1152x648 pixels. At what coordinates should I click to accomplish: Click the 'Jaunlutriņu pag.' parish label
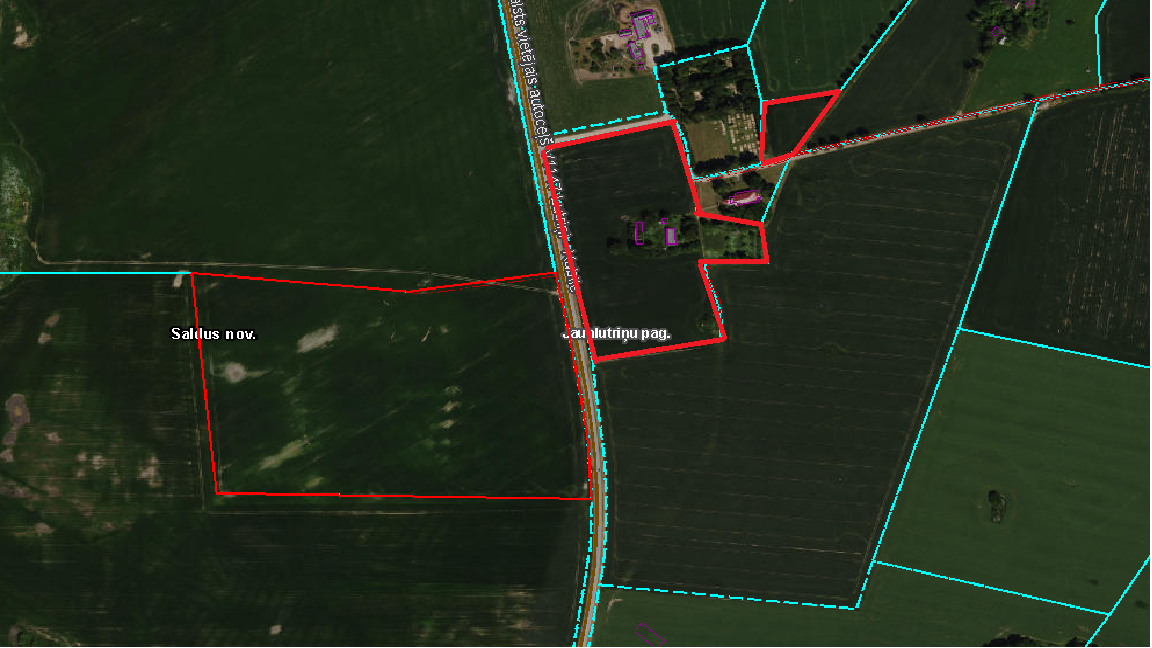point(617,333)
